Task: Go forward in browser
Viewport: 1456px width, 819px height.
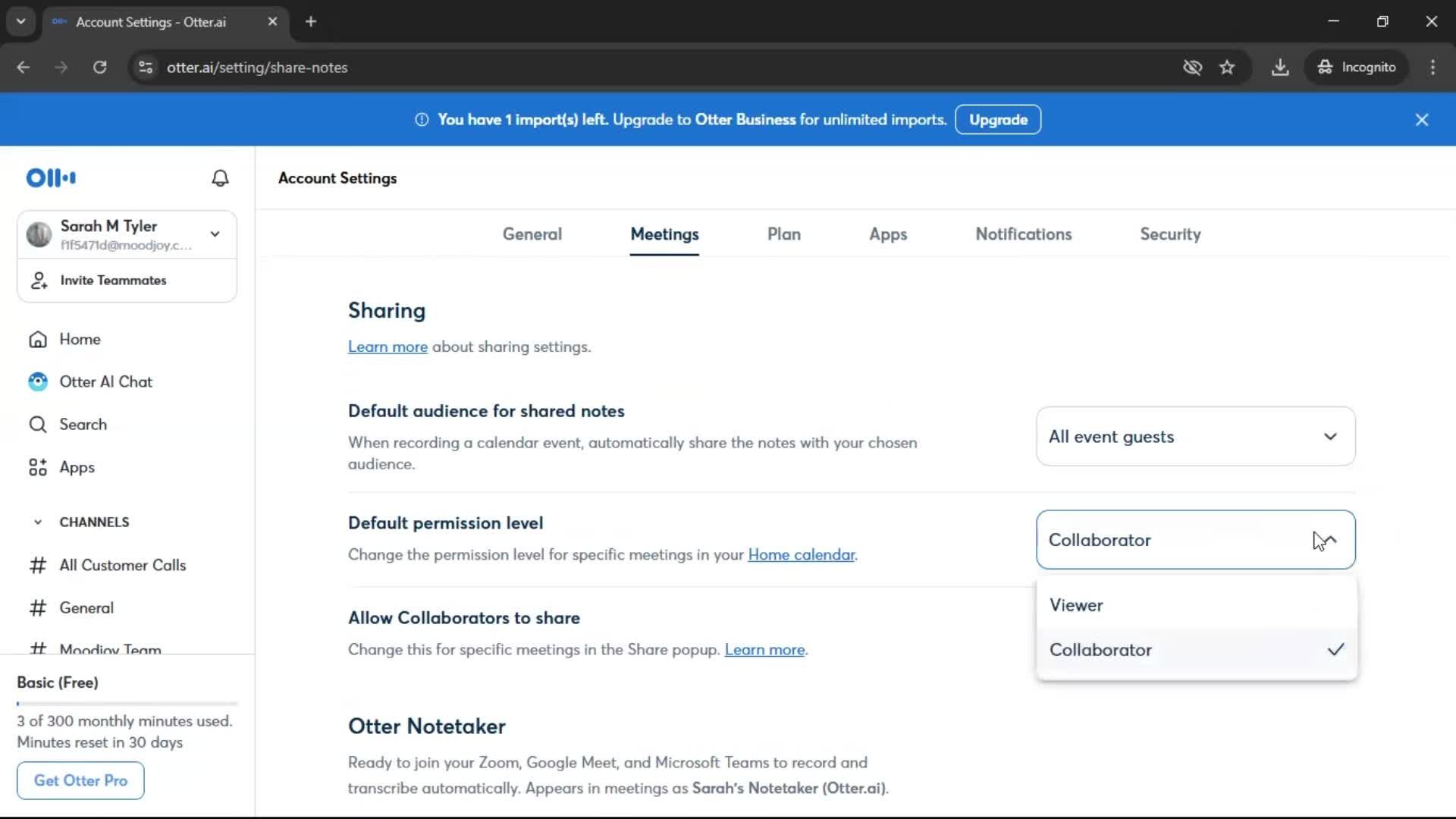Action: [x=61, y=67]
